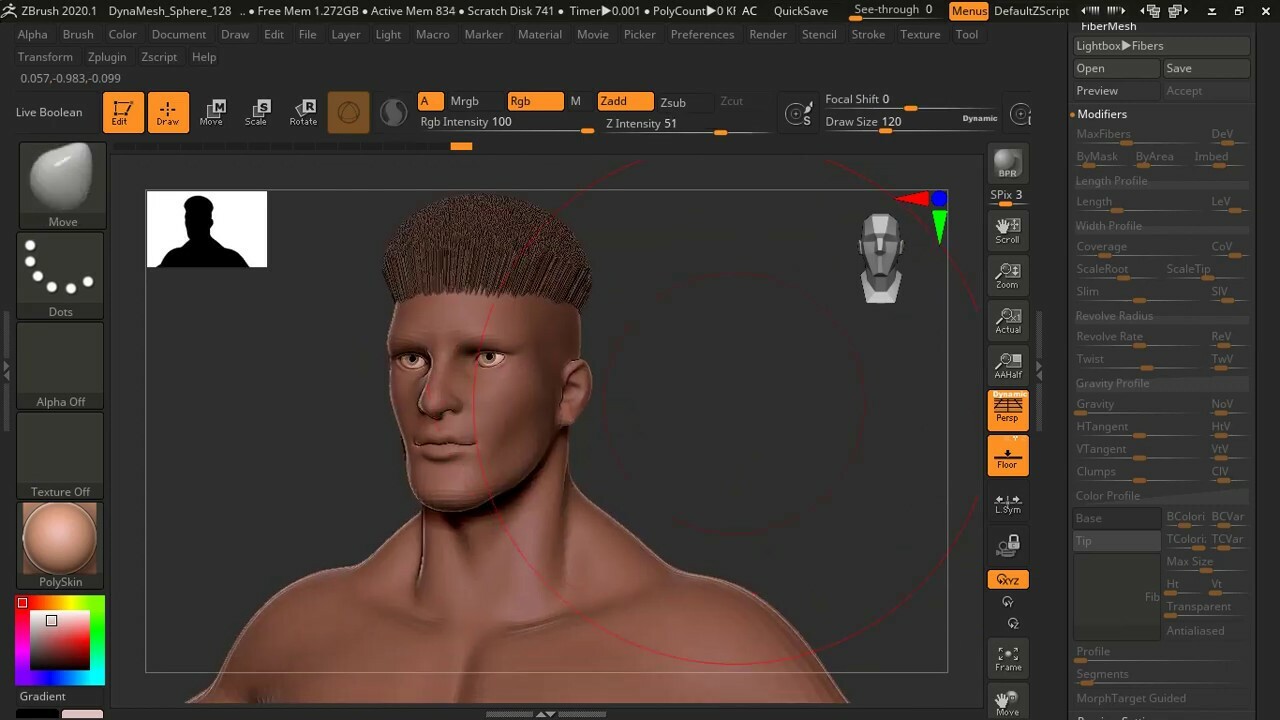Viewport: 1280px width, 720px height.
Task: Click the Local Symmetry (L.Sym) icon
Action: click(x=1007, y=505)
